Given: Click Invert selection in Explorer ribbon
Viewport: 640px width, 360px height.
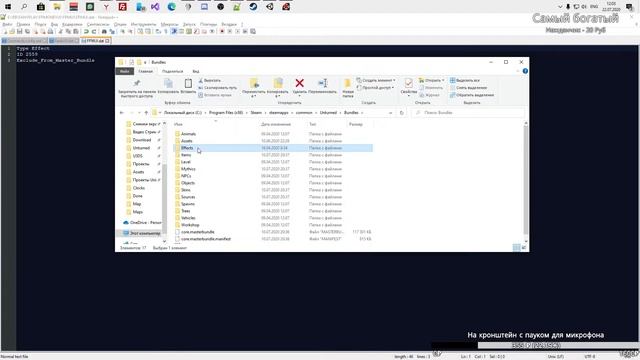Looking at the screenshot, I should pos(472,95).
